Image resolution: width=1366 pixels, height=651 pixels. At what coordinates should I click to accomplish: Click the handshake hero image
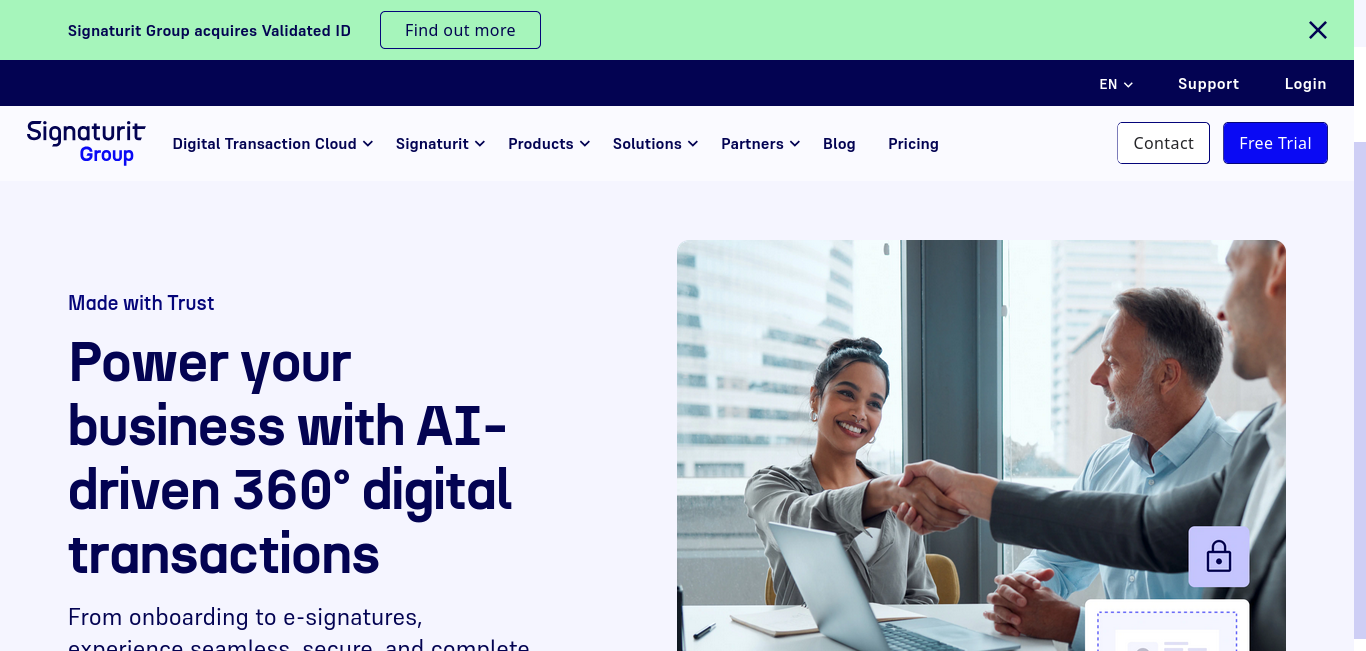[981, 445]
